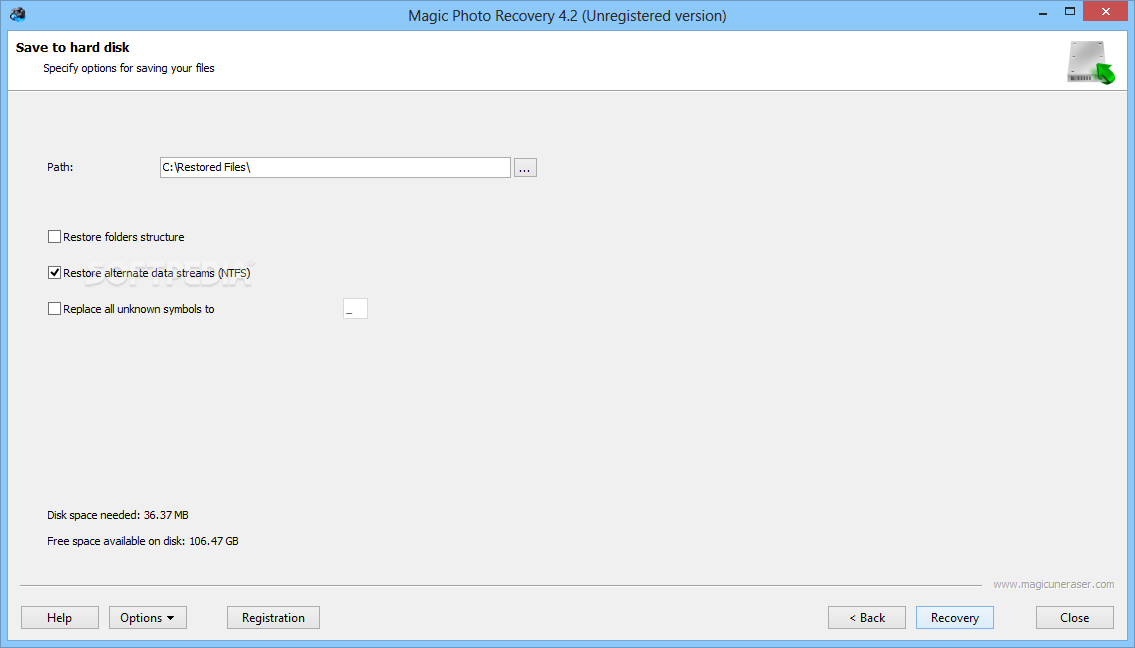Screen dimensions: 1135x648
Task: Click the Save to hard disk heading
Action: 72,48
